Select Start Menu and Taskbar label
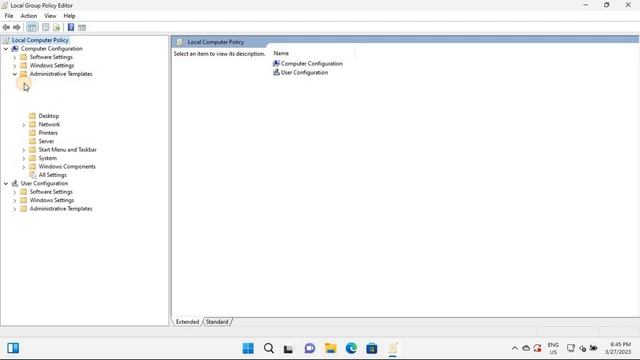The width and height of the screenshot is (640, 360). (x=67, y=150)
